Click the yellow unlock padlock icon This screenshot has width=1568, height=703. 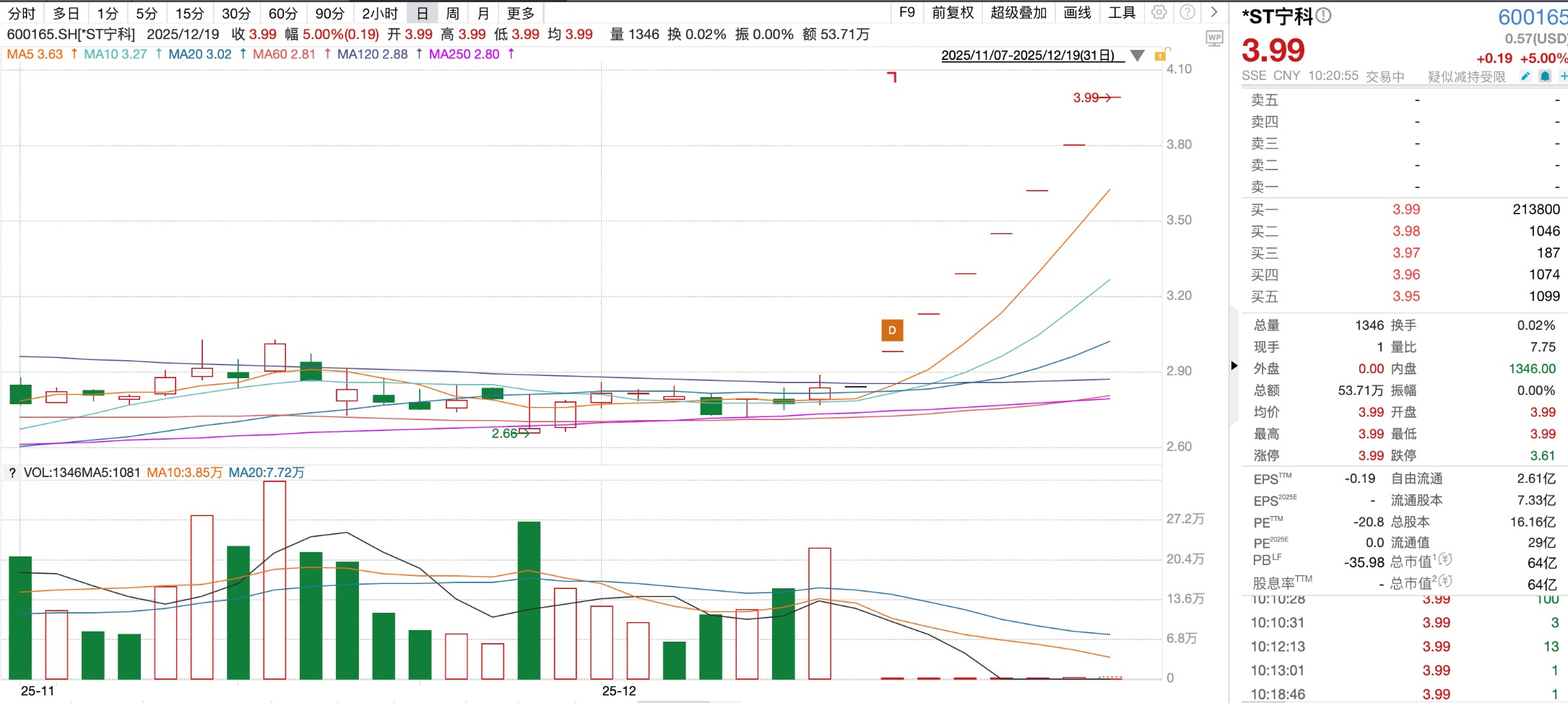click(x=1162, y=54)
